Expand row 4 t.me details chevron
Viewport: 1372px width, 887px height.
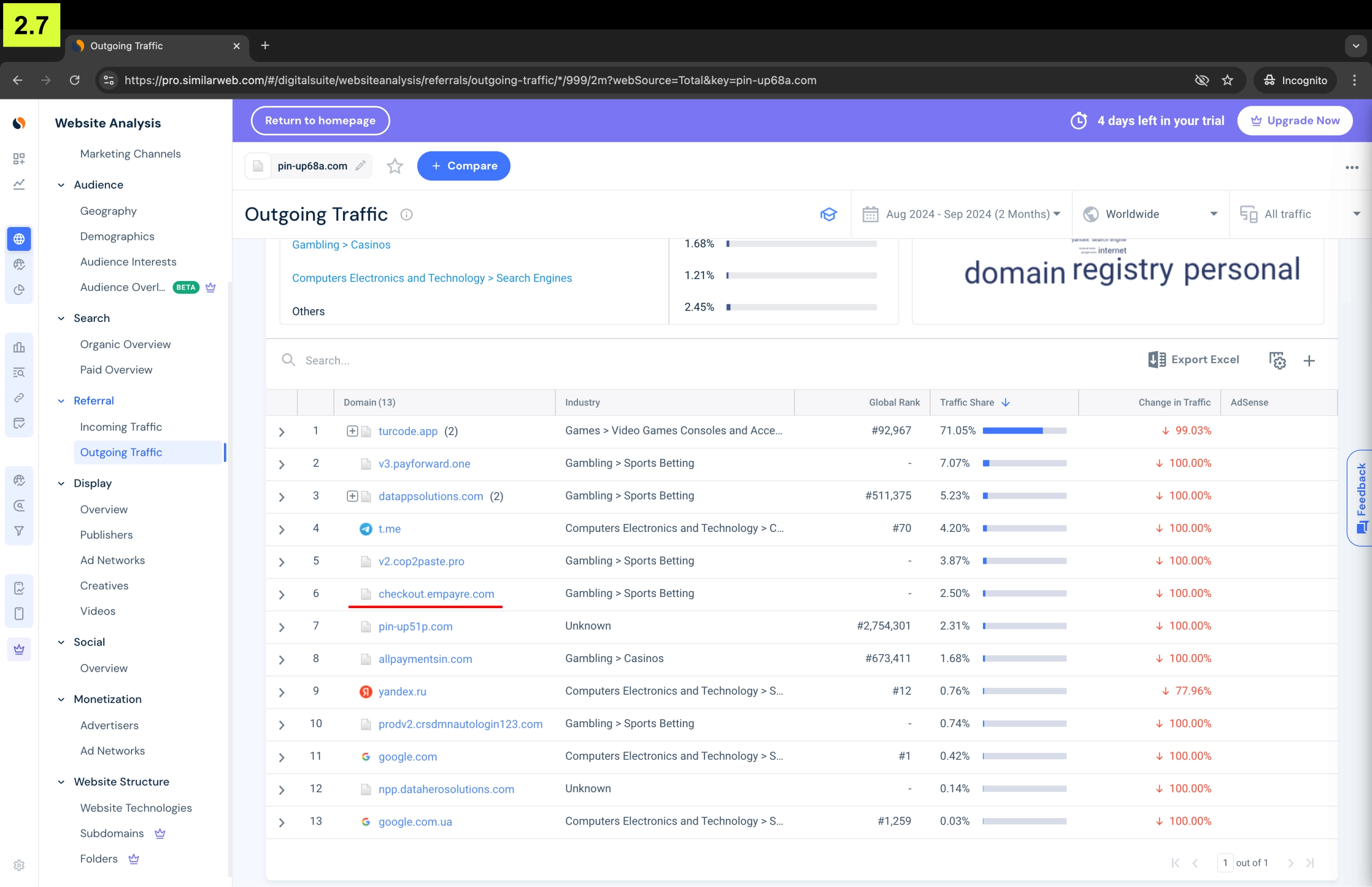tap(282, 529)
